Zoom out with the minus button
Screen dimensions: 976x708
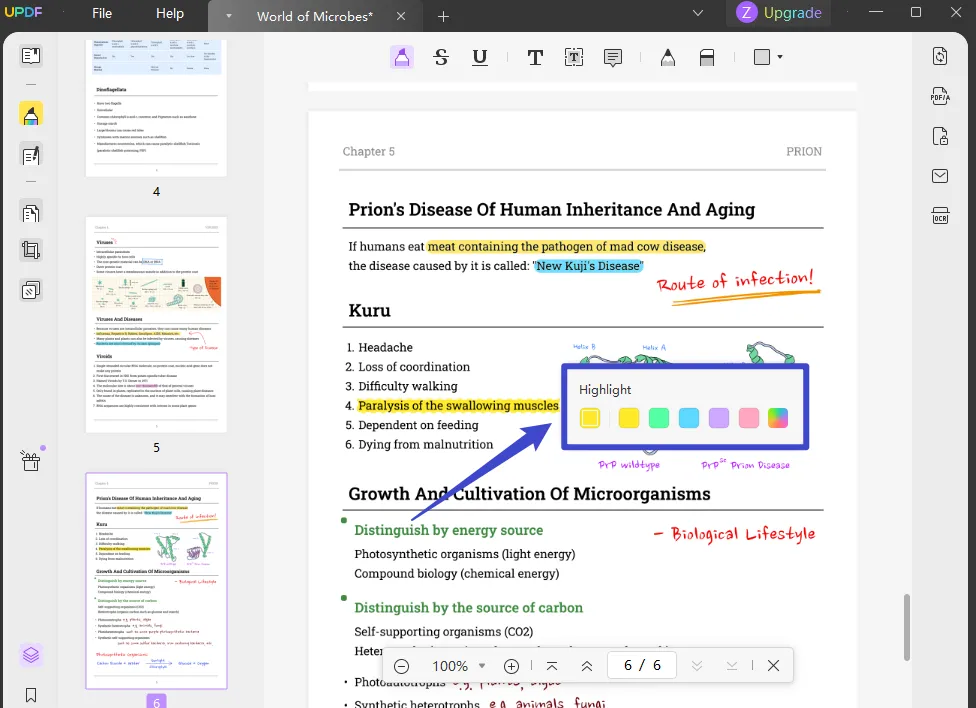point(401,666)
